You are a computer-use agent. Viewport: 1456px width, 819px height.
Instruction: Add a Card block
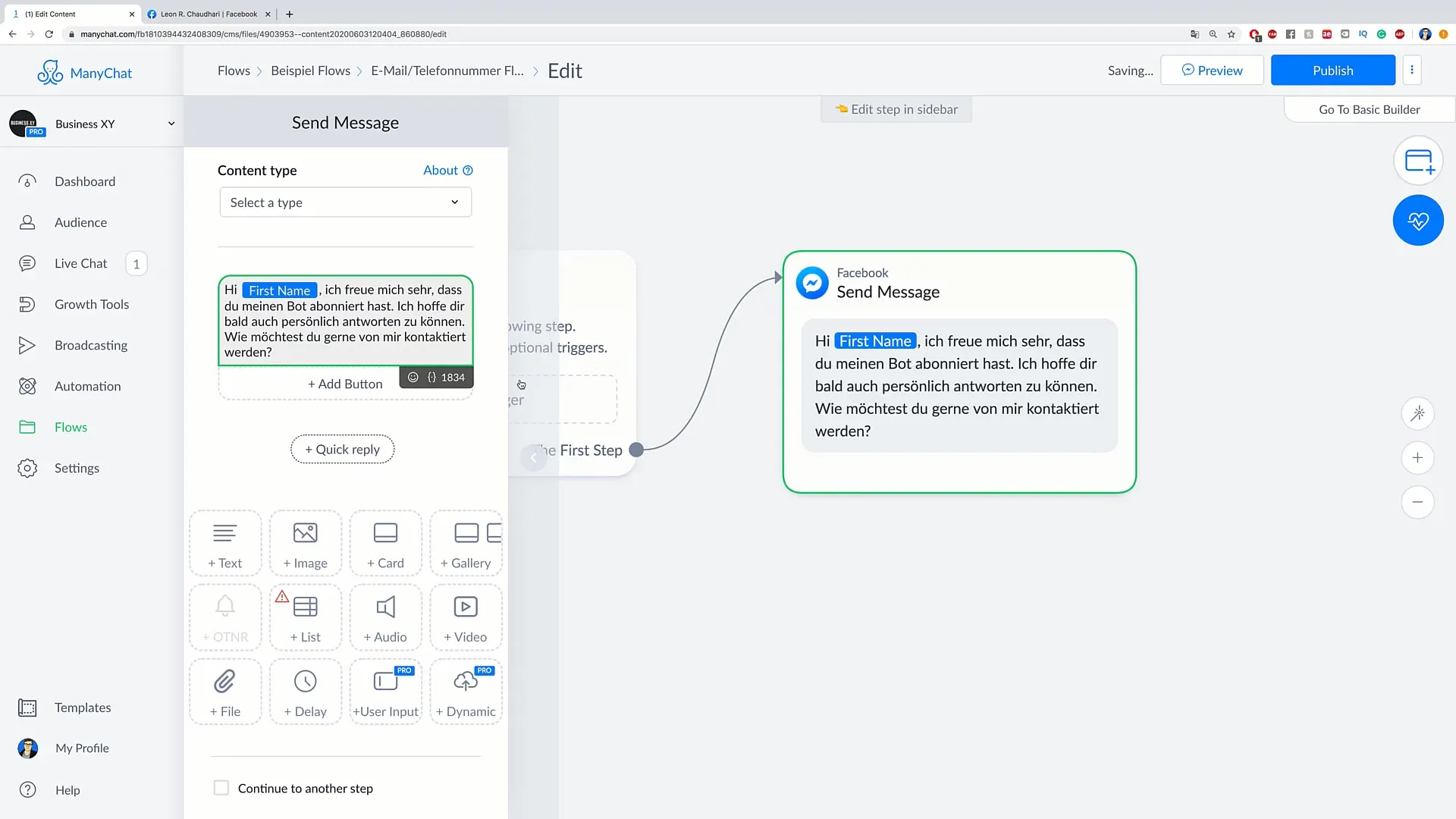[386, 543]
